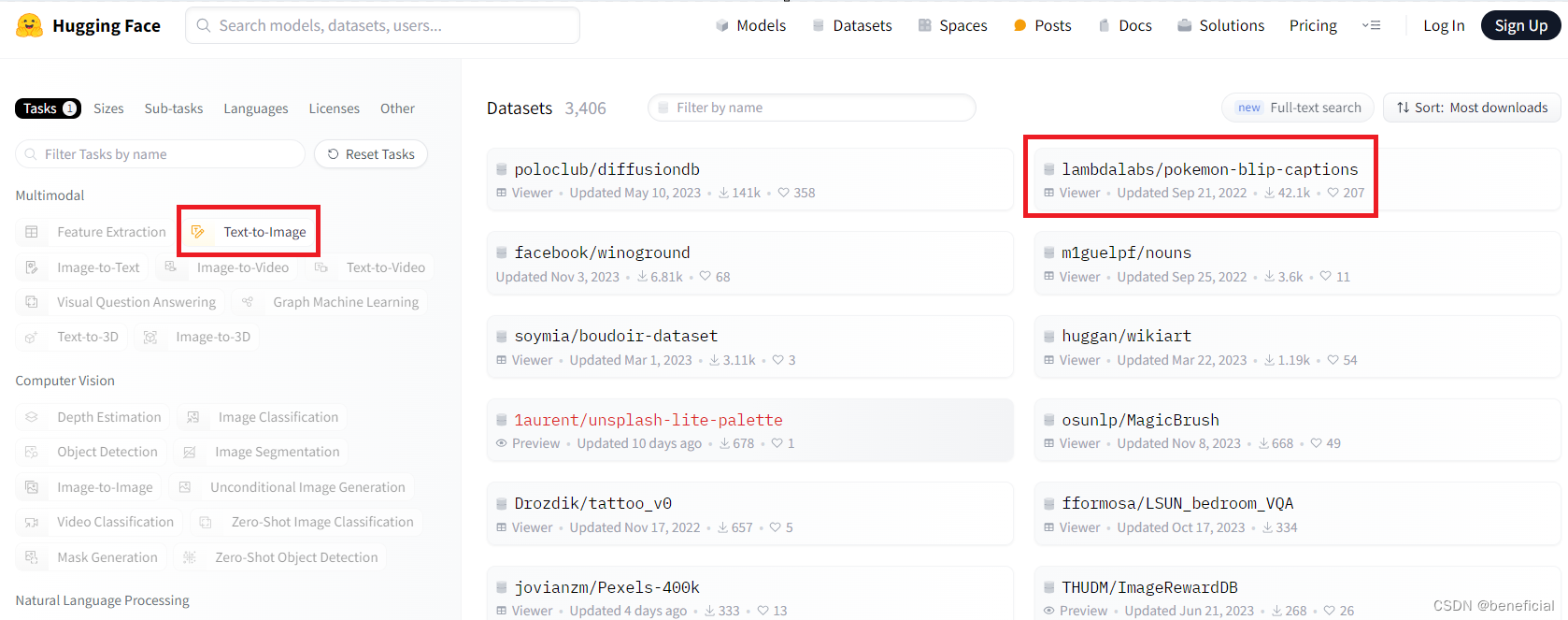Toggle the Text-to-Image task filter
This screenshot has height=620, width=1568.
point(249,232)
